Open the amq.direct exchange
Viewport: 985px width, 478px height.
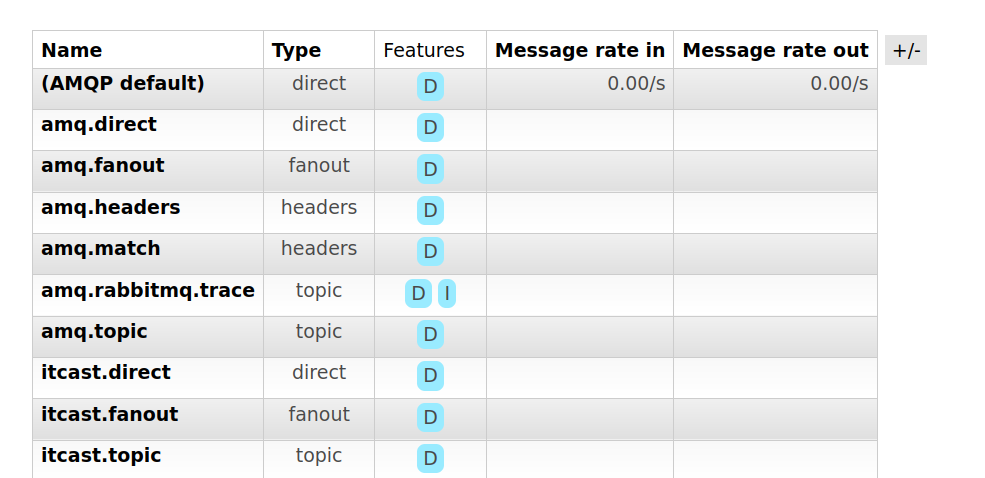[99, 125]
